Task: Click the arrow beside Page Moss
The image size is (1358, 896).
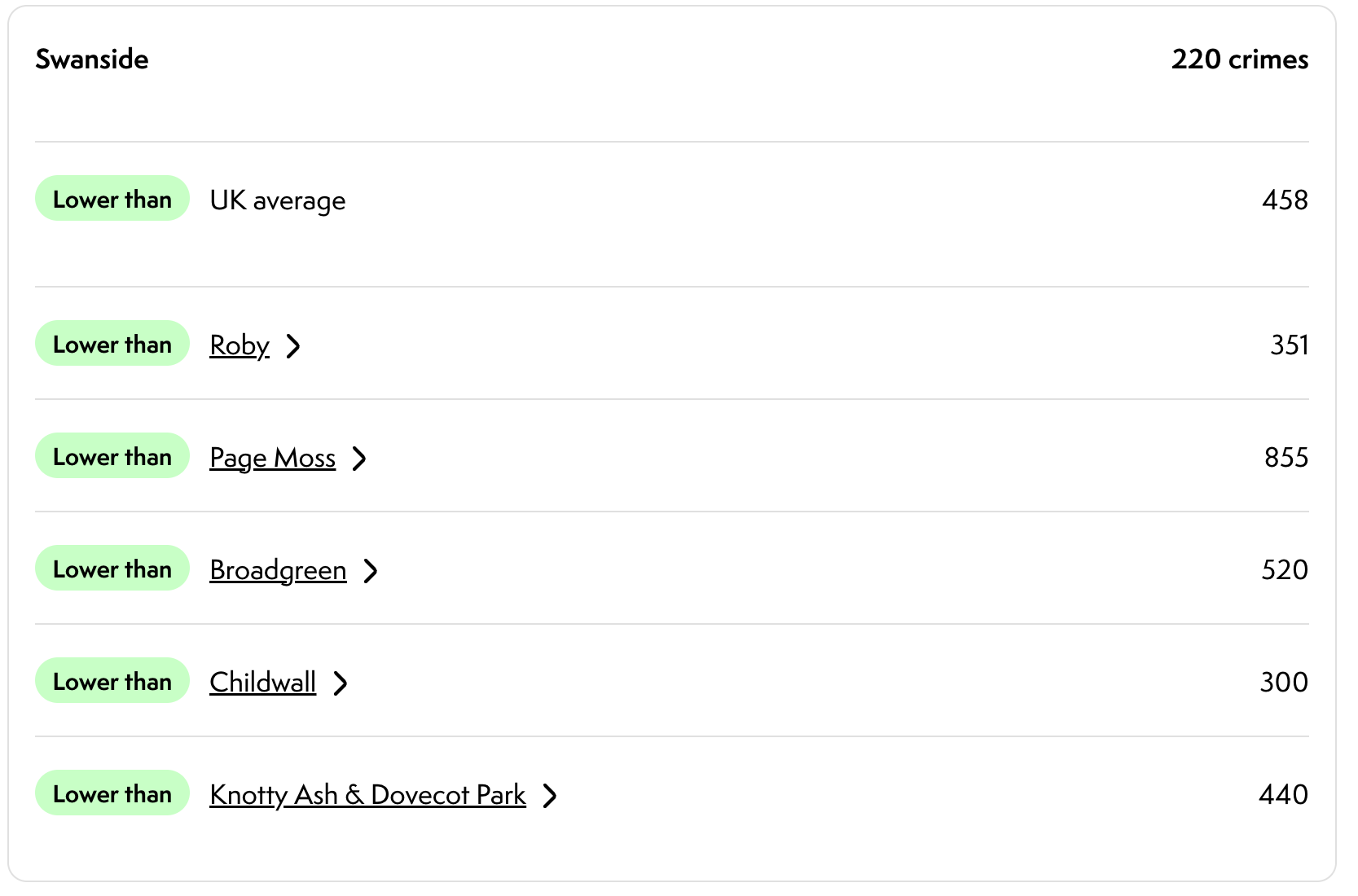Action: click(x=359, y=459)
